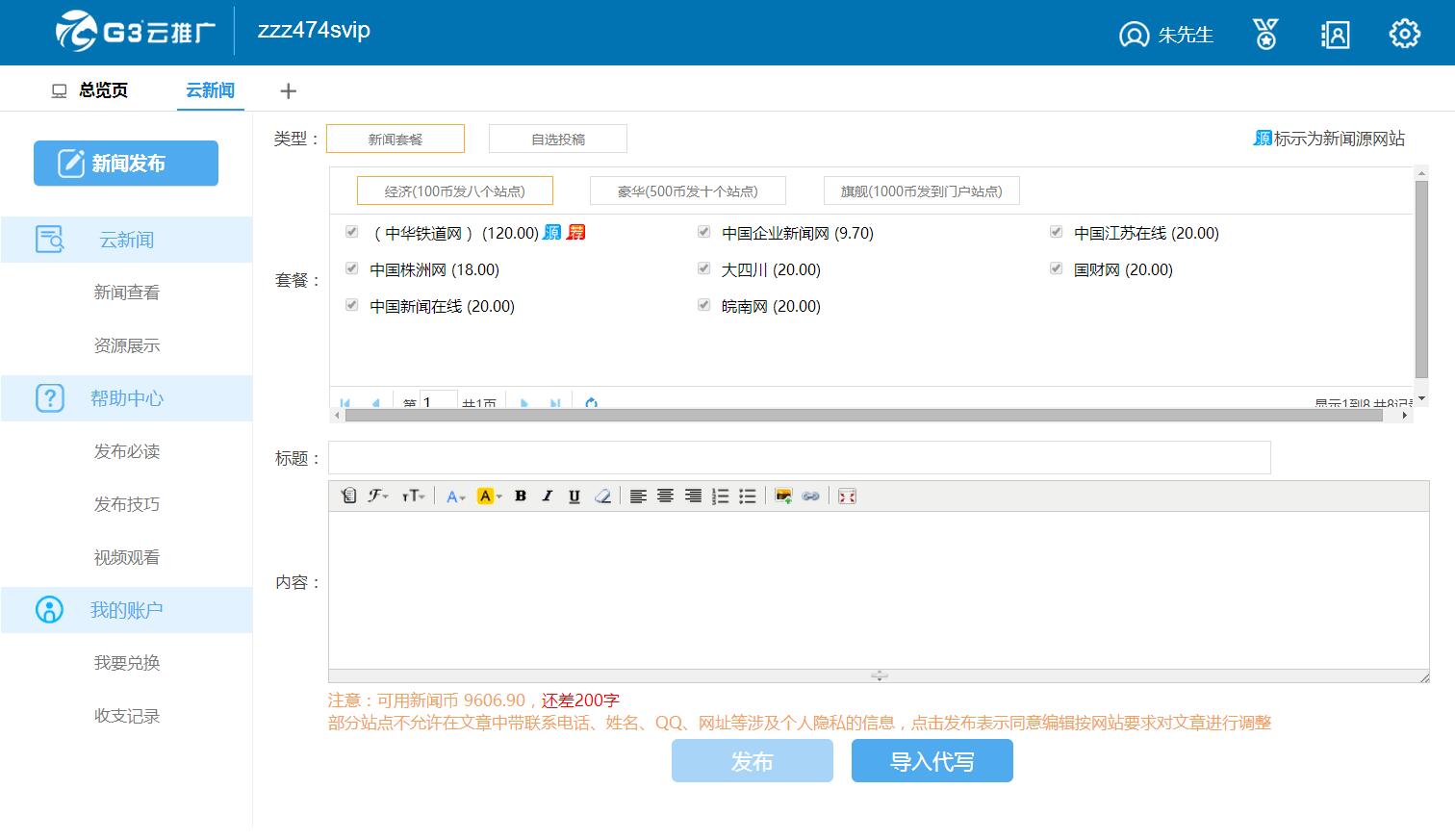Click the G3云推广 logo
Image resolution: width=1455 pixels, height=840 pixels.
135,32
